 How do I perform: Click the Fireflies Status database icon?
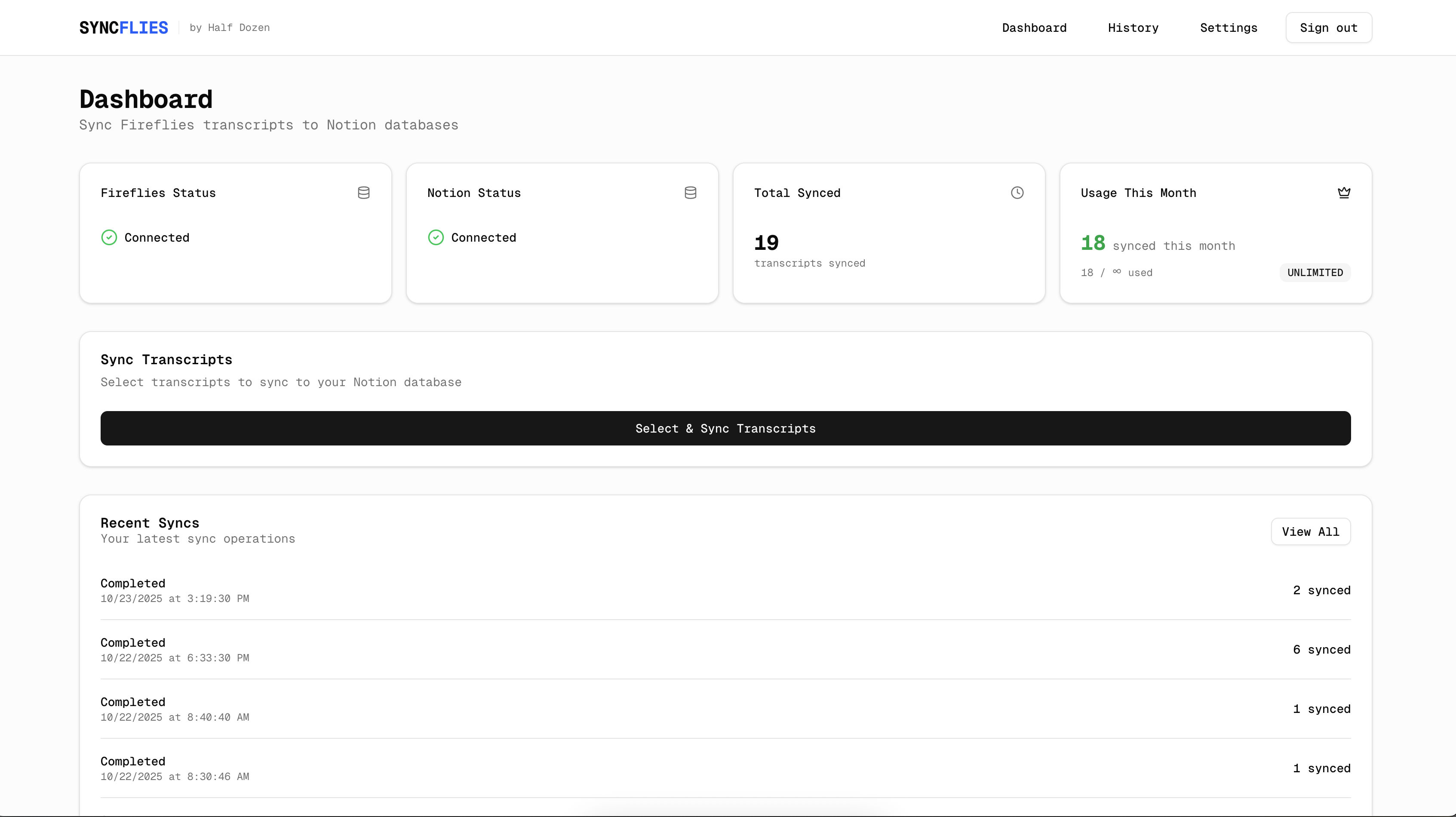(363, 193)
